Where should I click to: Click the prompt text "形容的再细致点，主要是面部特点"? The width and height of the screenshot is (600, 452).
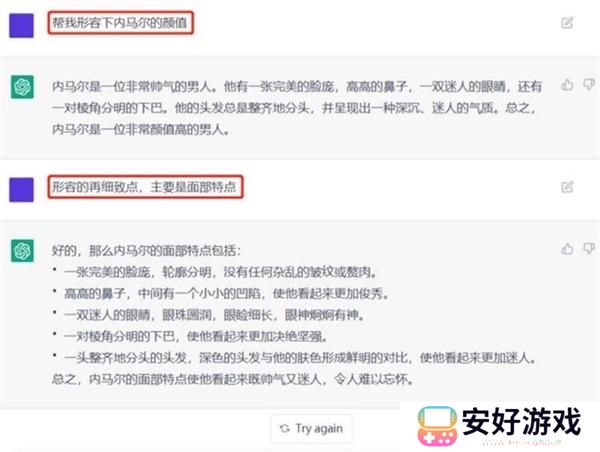click(145, 187)
